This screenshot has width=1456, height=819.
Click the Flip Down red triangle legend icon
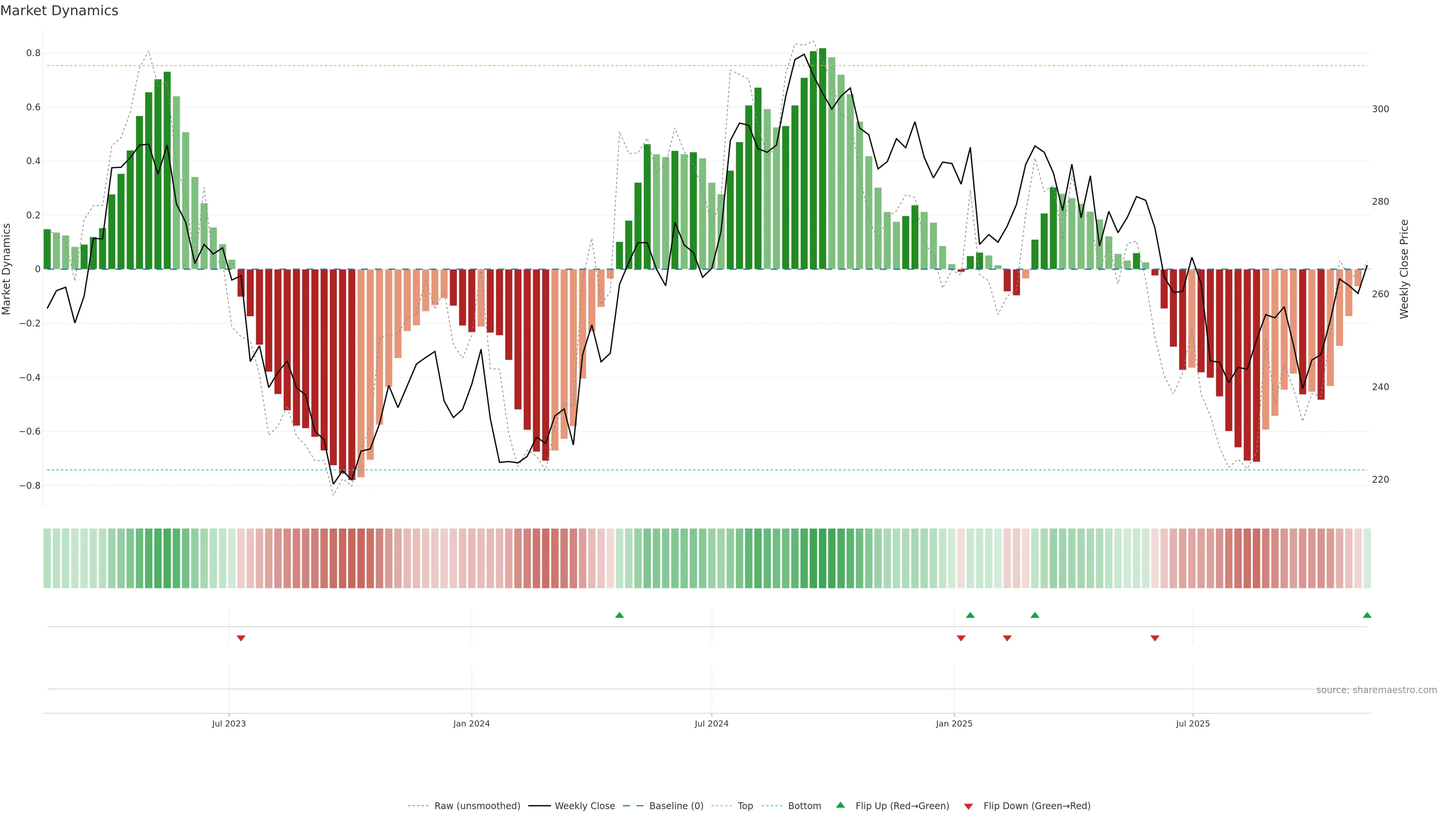point(968,806)
